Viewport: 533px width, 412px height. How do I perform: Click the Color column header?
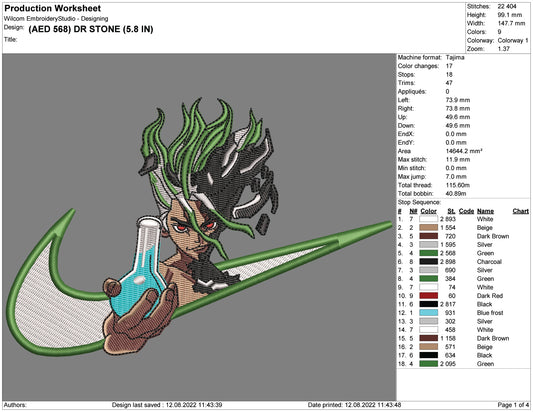pos(428,211)
